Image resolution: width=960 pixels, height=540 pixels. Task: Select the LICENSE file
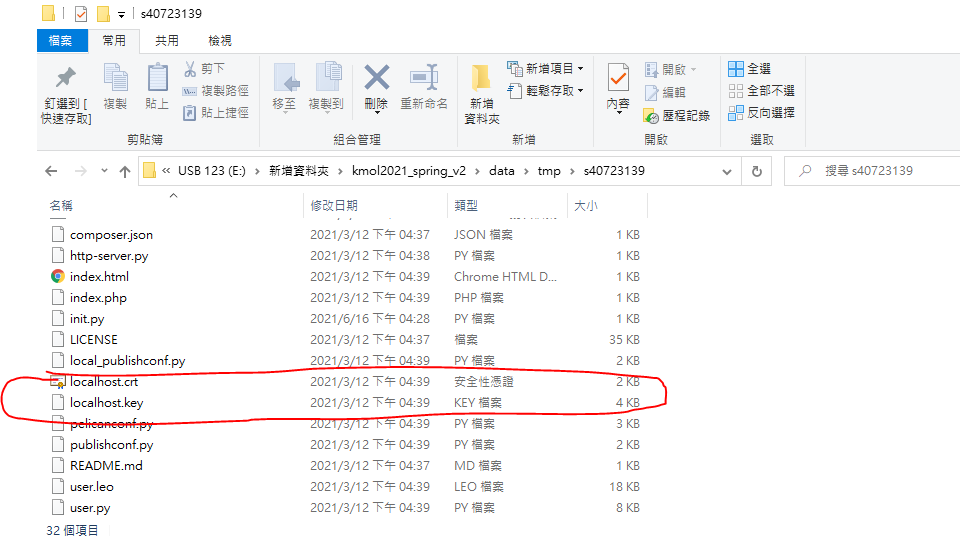(x=94, y=339)
